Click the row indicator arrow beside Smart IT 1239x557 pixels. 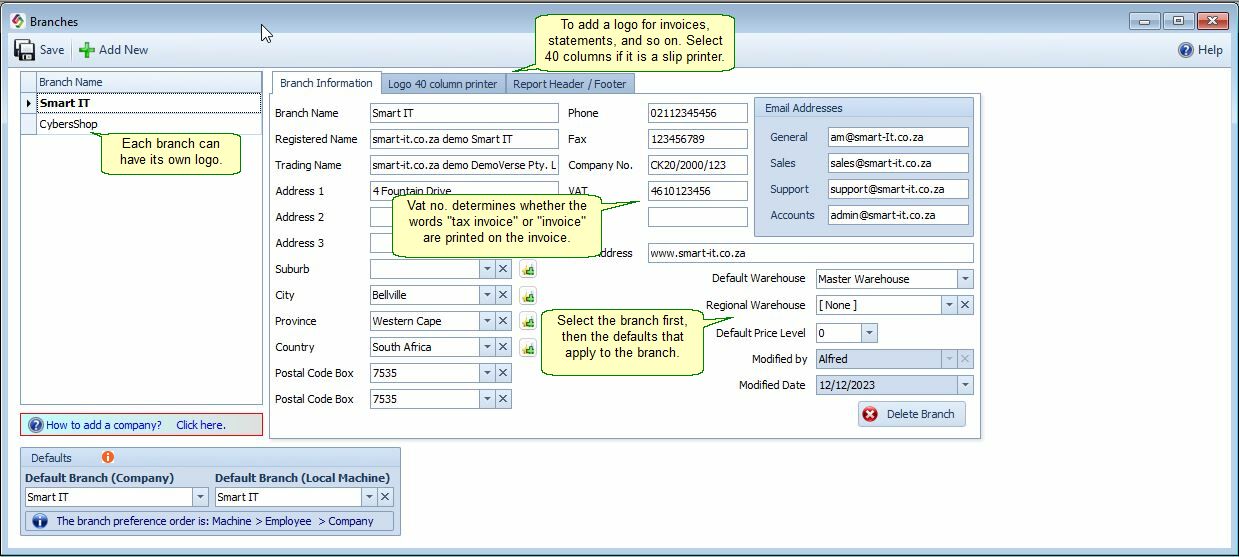point(29,103)
